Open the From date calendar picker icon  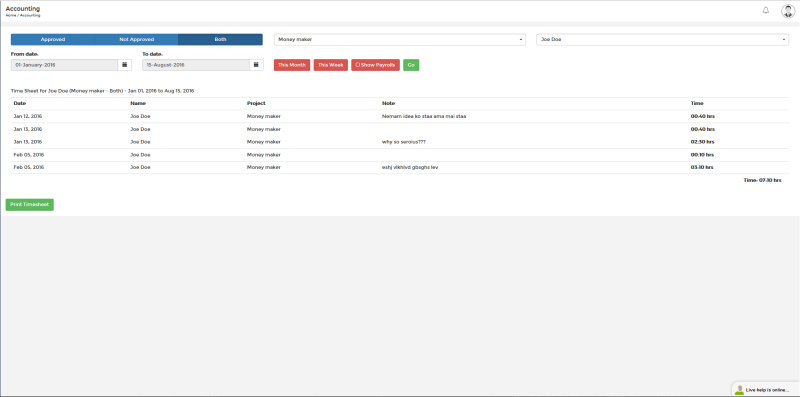click(124, 65)
